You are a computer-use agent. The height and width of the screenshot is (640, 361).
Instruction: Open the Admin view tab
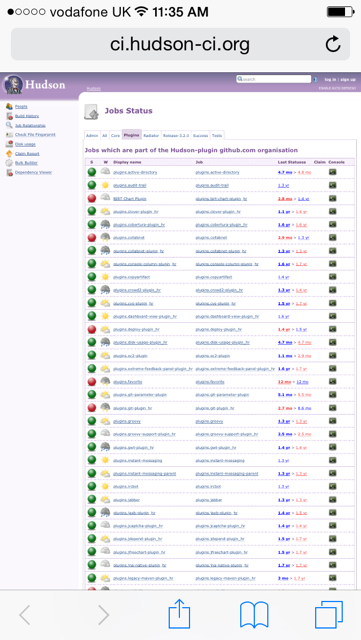click(x=92, y=135)
